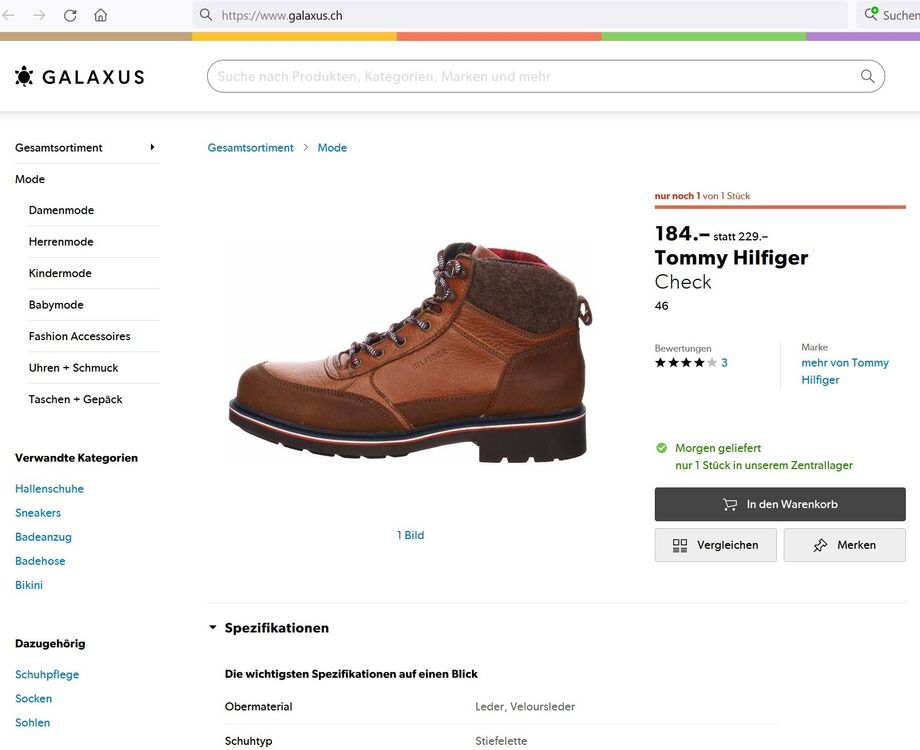The width and height of the screenshot is (920, 750).
Task: Click the cart icon inside In den Warenkorb
Action: click(729, 504)
